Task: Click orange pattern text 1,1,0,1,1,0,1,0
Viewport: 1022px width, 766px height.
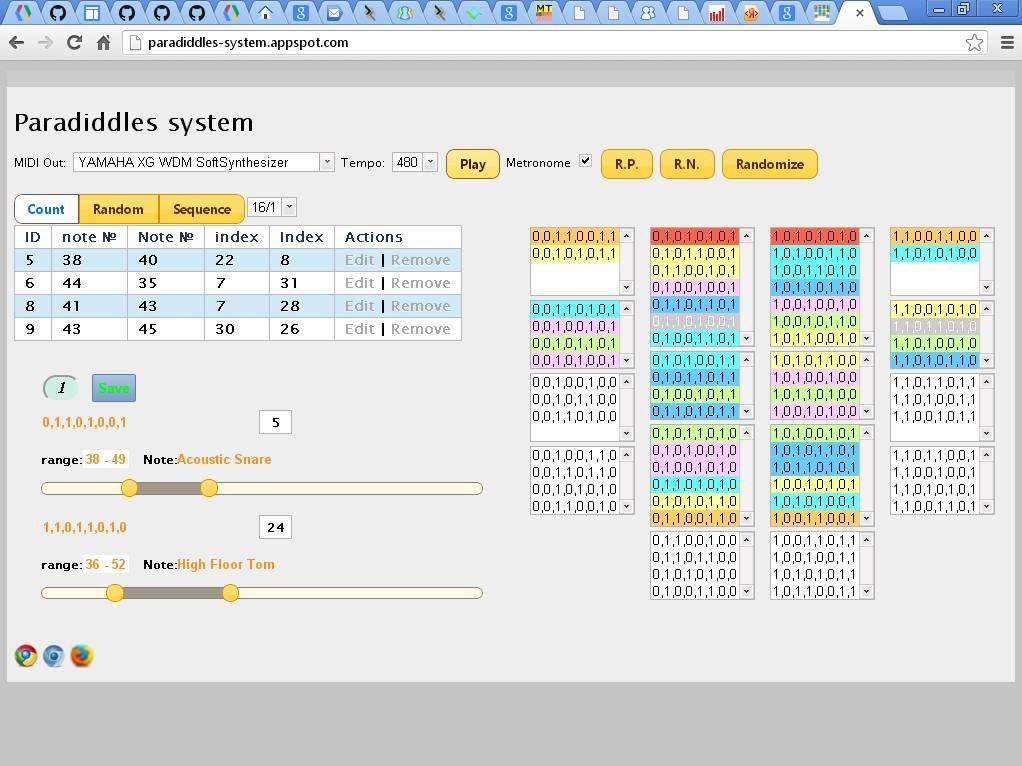Action: click(85, 527)
